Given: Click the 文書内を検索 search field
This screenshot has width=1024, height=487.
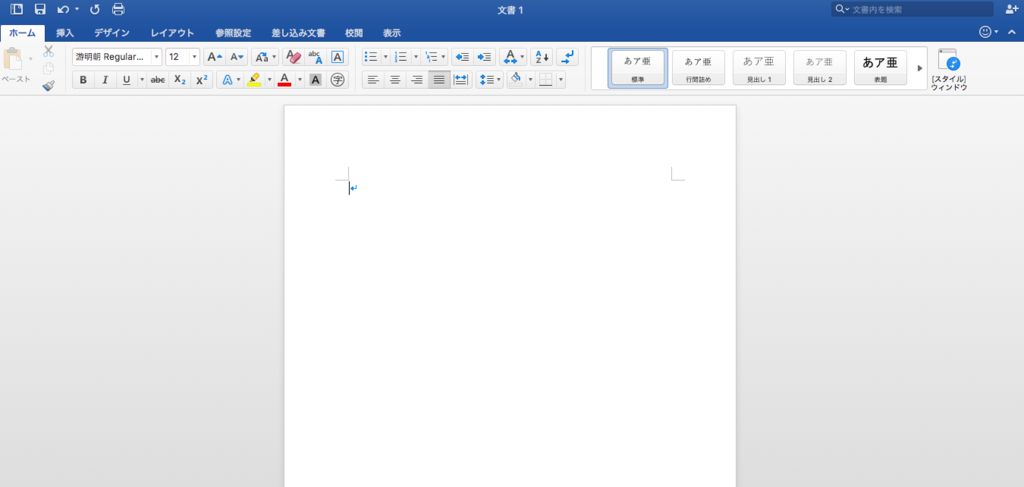Looking at the screenshot, I should 912,9.
